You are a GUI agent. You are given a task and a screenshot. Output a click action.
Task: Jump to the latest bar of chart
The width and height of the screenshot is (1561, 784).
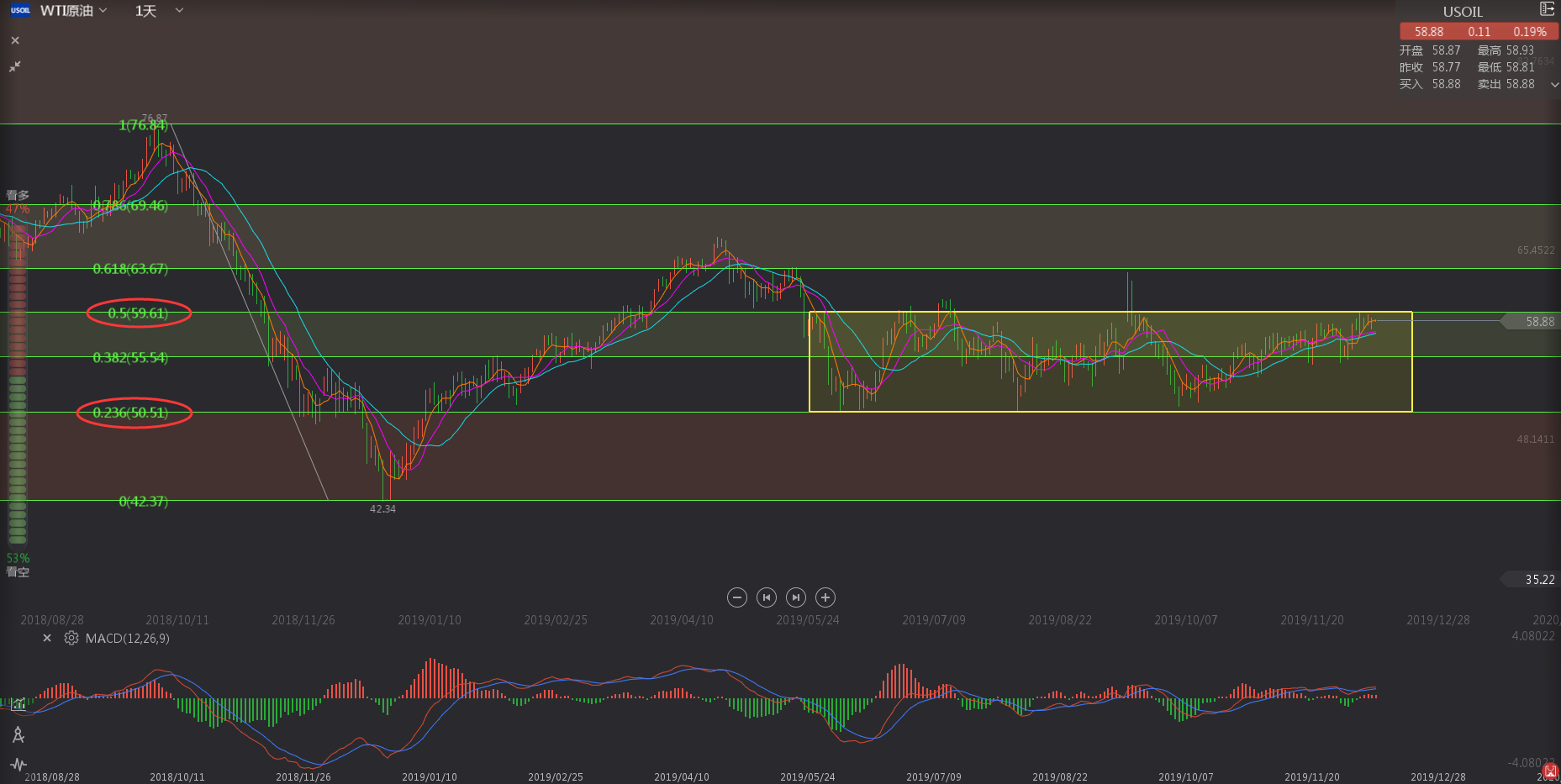(796, 597)
